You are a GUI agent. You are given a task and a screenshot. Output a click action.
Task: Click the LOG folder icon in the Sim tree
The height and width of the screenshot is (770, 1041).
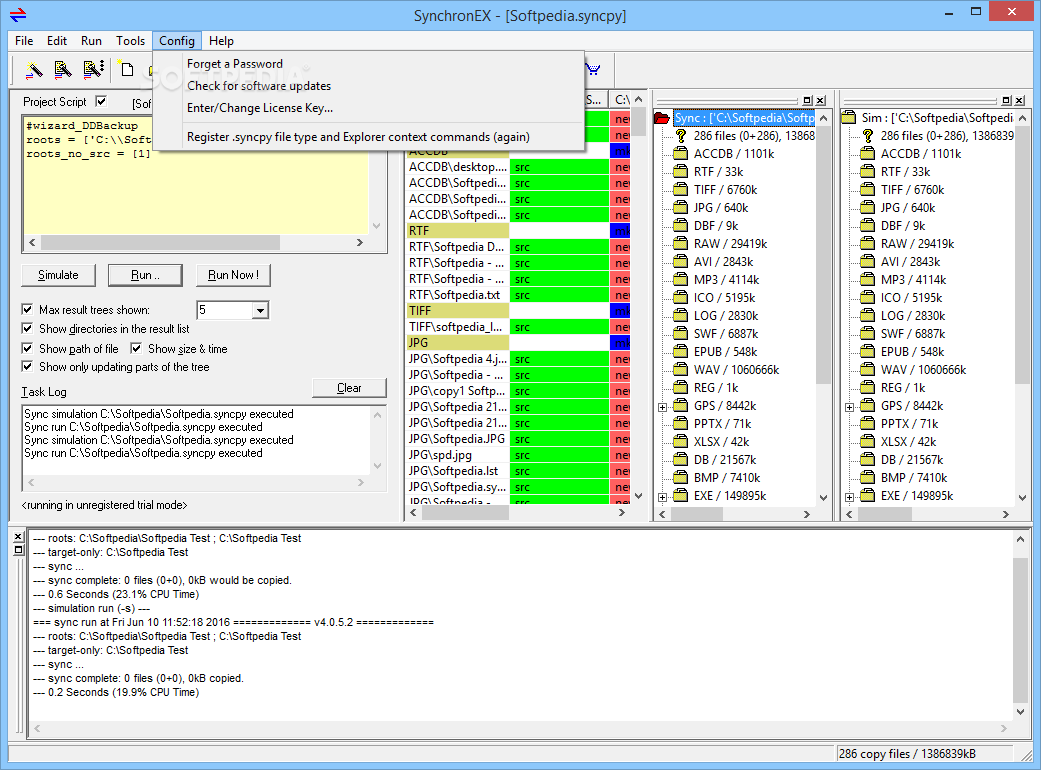[x=867, y=315]
